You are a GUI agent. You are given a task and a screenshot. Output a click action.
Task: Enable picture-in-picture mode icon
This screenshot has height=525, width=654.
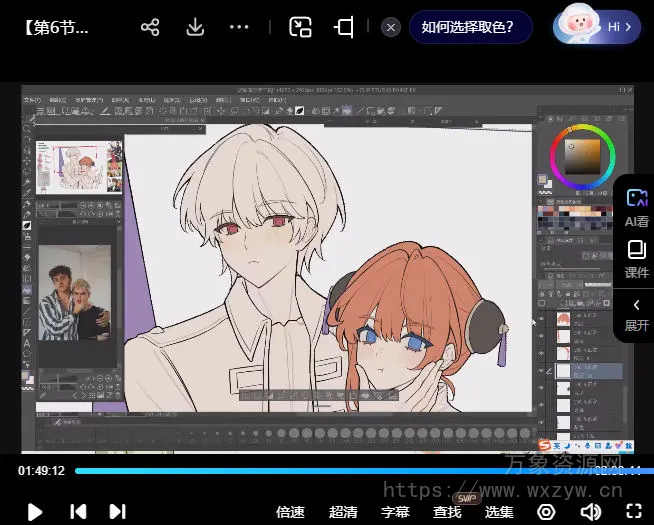point(300,27)
